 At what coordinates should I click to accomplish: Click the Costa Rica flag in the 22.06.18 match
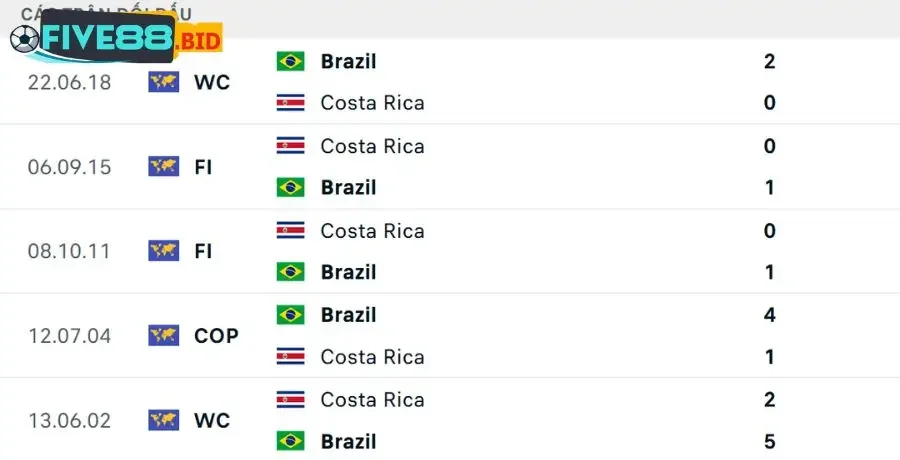click(x=291, y=102)
